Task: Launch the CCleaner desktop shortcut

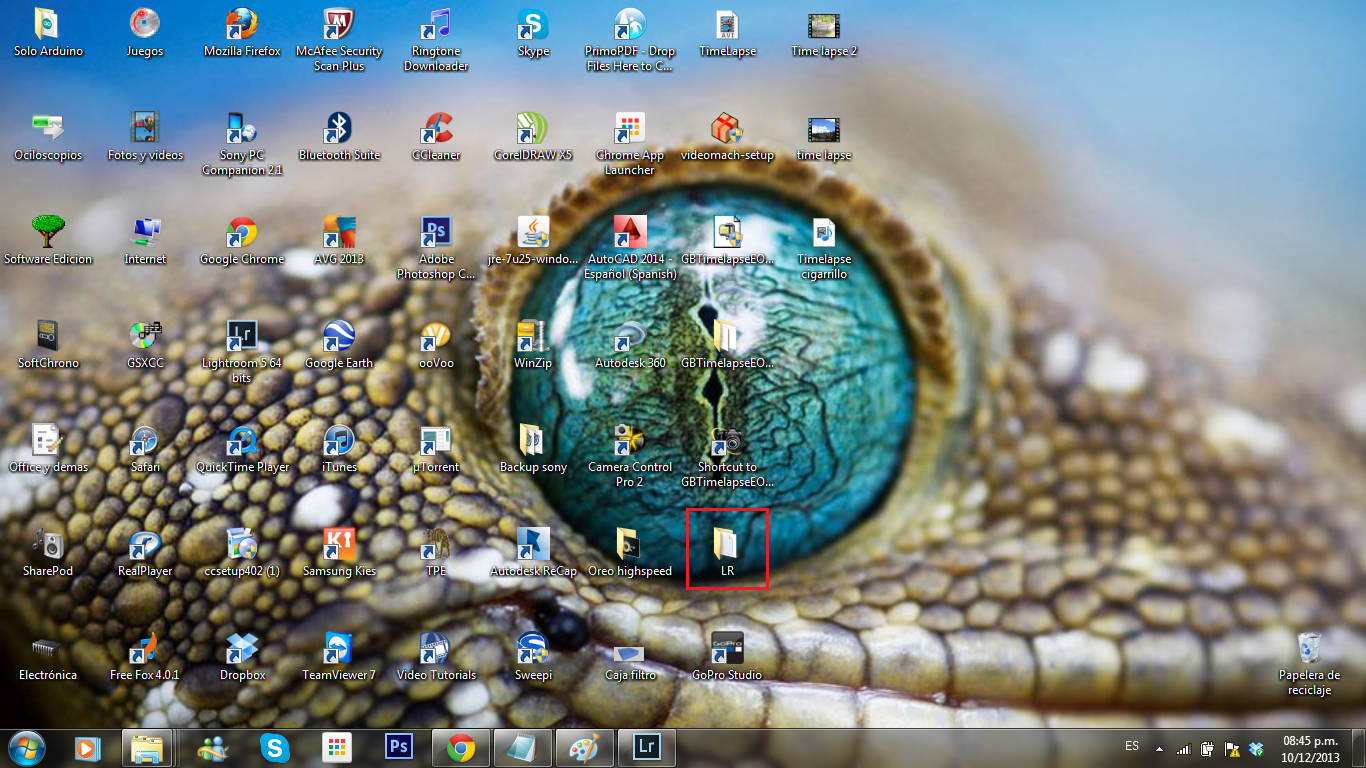Action: click(436, 137)
